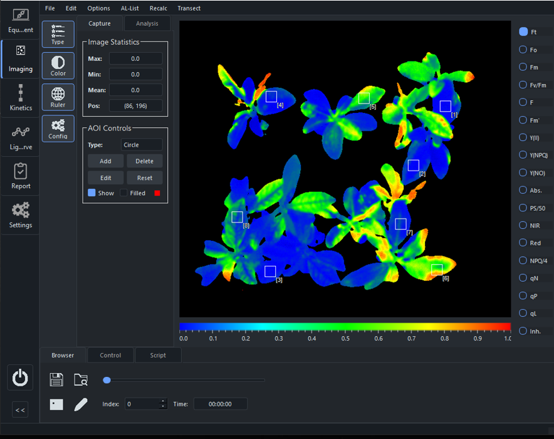Open the Options menu
This screenshot has height=439, width=554.
tap(99, 8)
